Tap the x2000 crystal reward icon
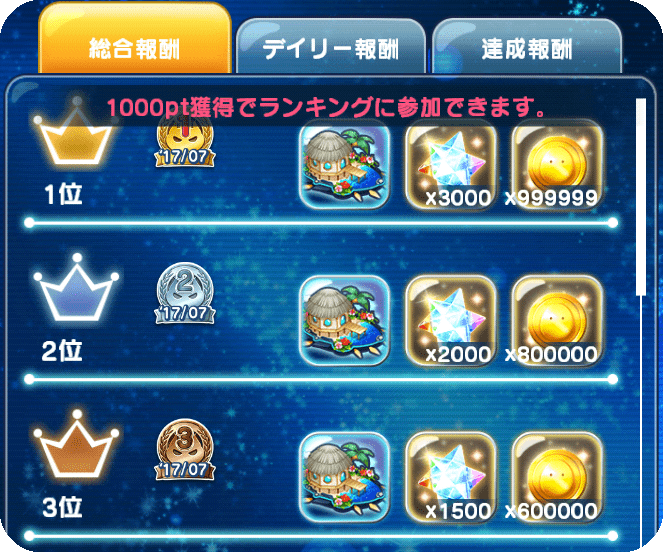This screenshot has width=663, height=552. (451, 321)
